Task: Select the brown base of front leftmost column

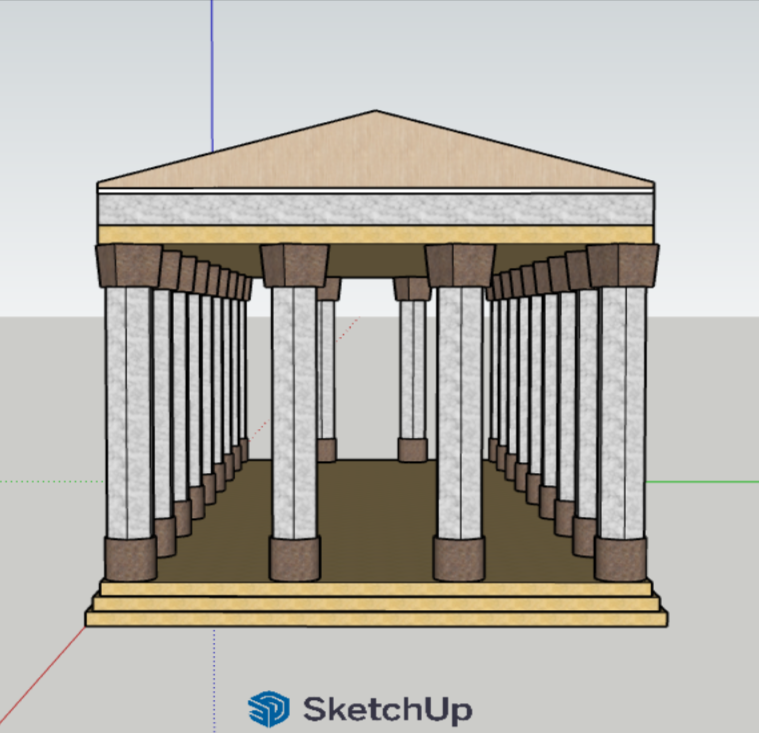Action: (x=130, y=558)
